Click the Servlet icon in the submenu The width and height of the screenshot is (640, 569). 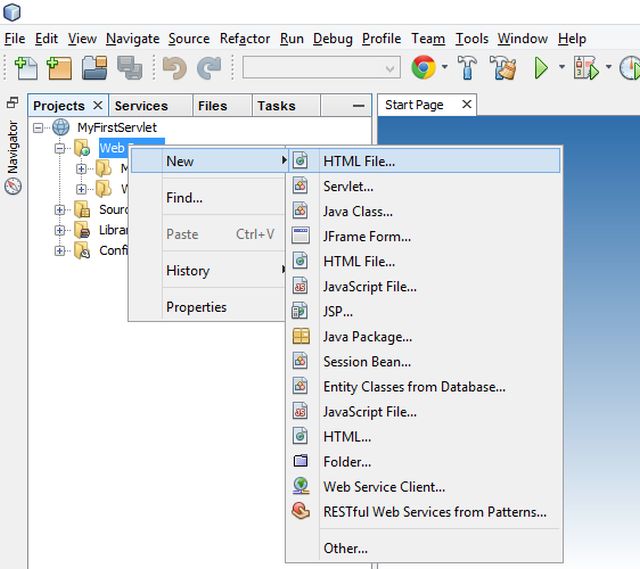point(300,186)
